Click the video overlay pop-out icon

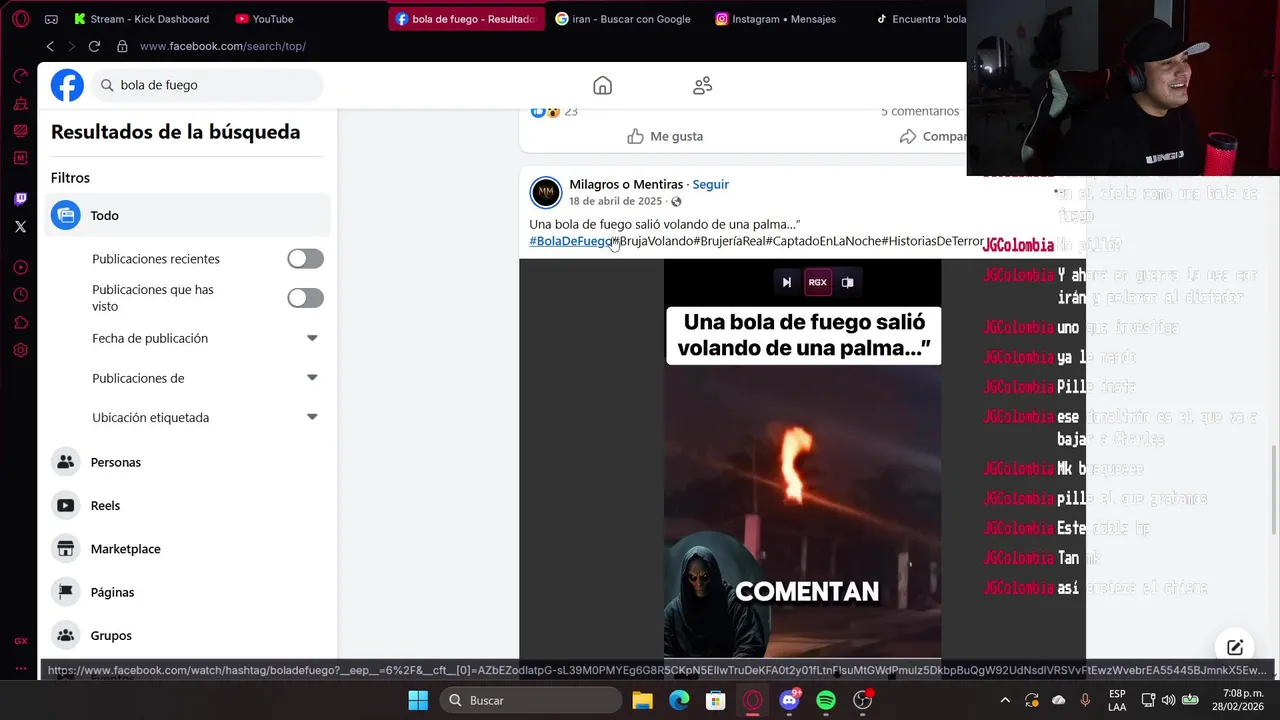[x=847, y=282]
